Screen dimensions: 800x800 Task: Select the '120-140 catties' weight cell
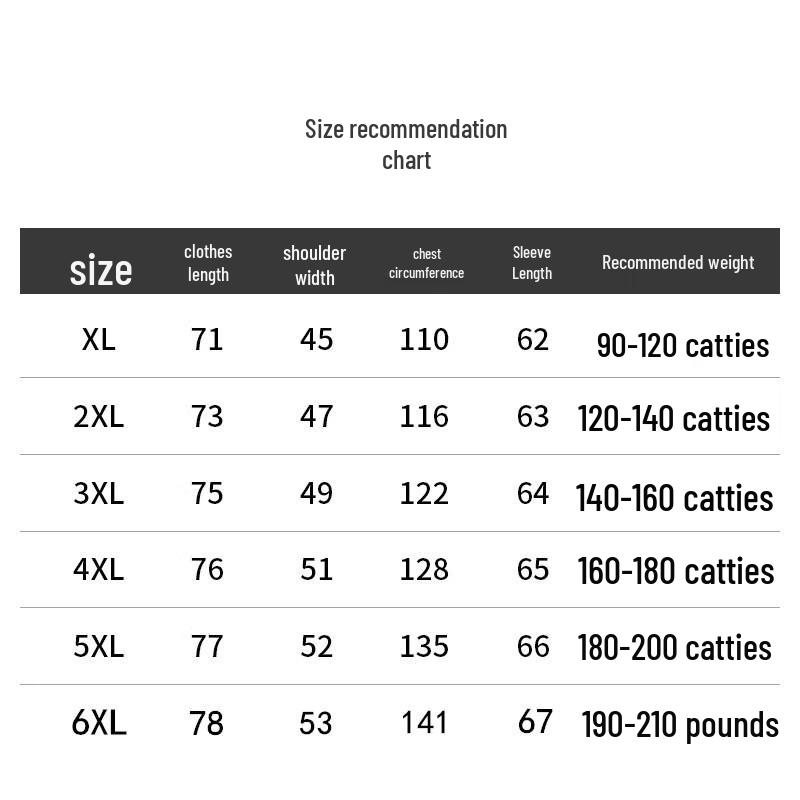[673, 419]
